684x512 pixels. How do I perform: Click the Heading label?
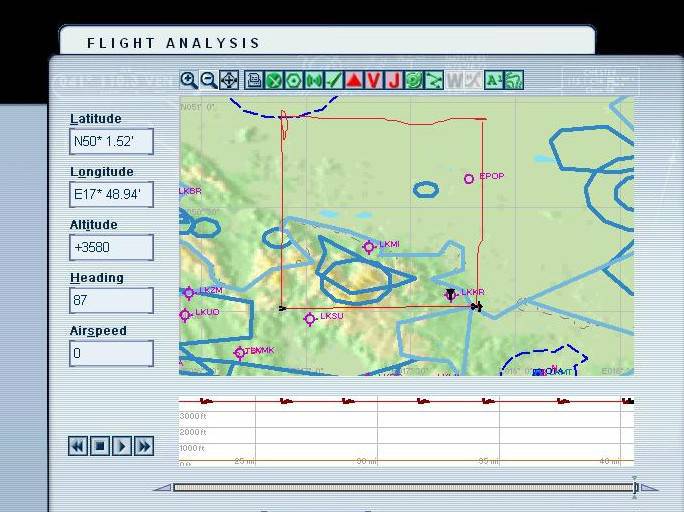pos(97,278)
